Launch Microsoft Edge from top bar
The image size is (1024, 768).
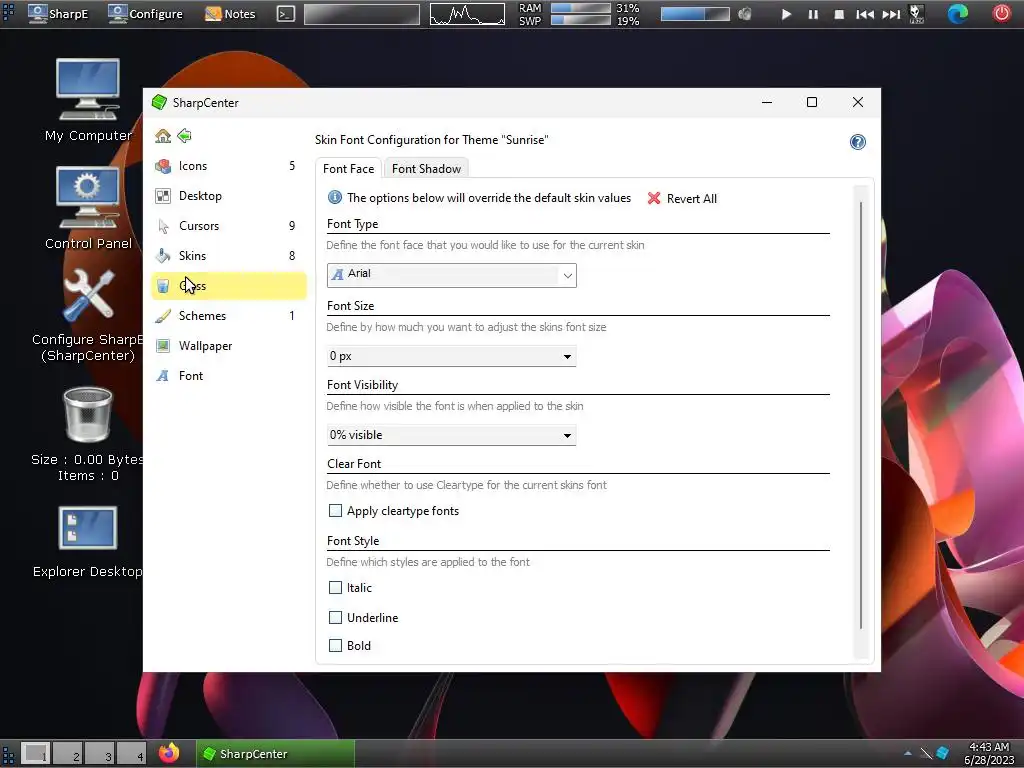pyautogui.click(x=958, y=14)
